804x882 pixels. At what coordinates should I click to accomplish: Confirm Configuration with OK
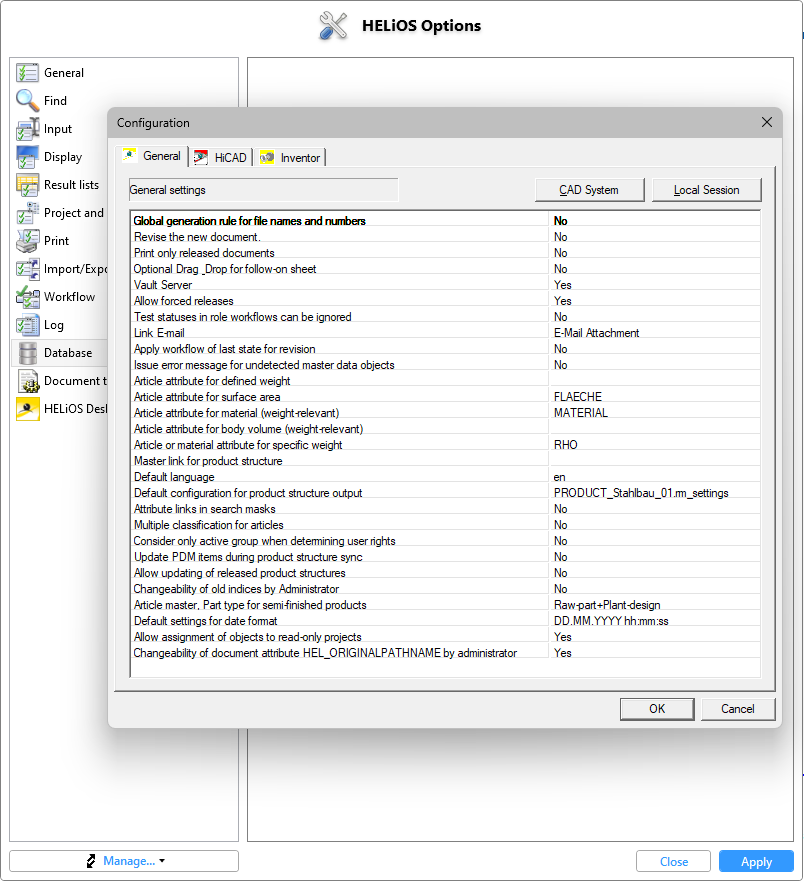click(x=657, y=709)
